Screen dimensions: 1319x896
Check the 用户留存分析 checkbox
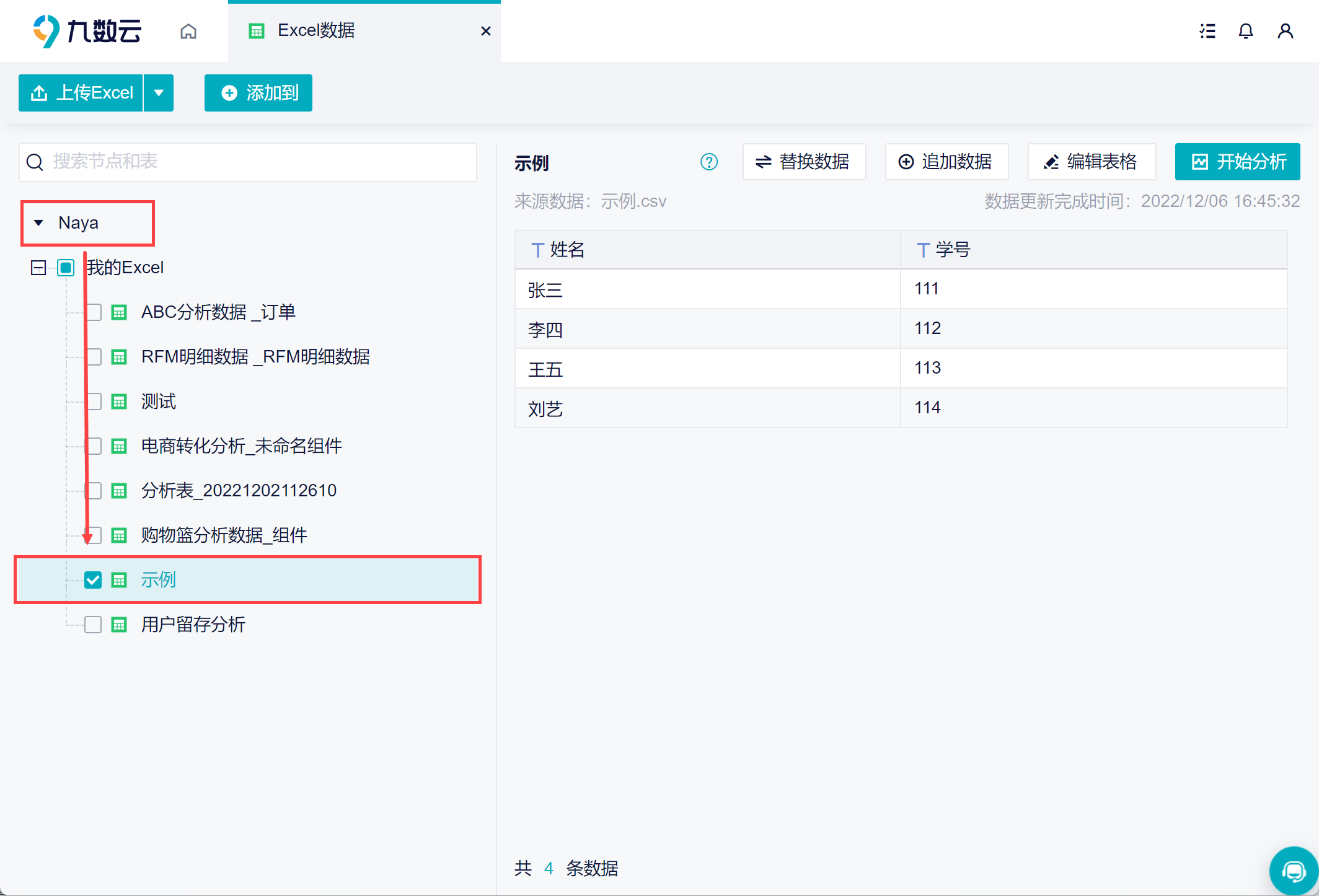tap(93, 625)
